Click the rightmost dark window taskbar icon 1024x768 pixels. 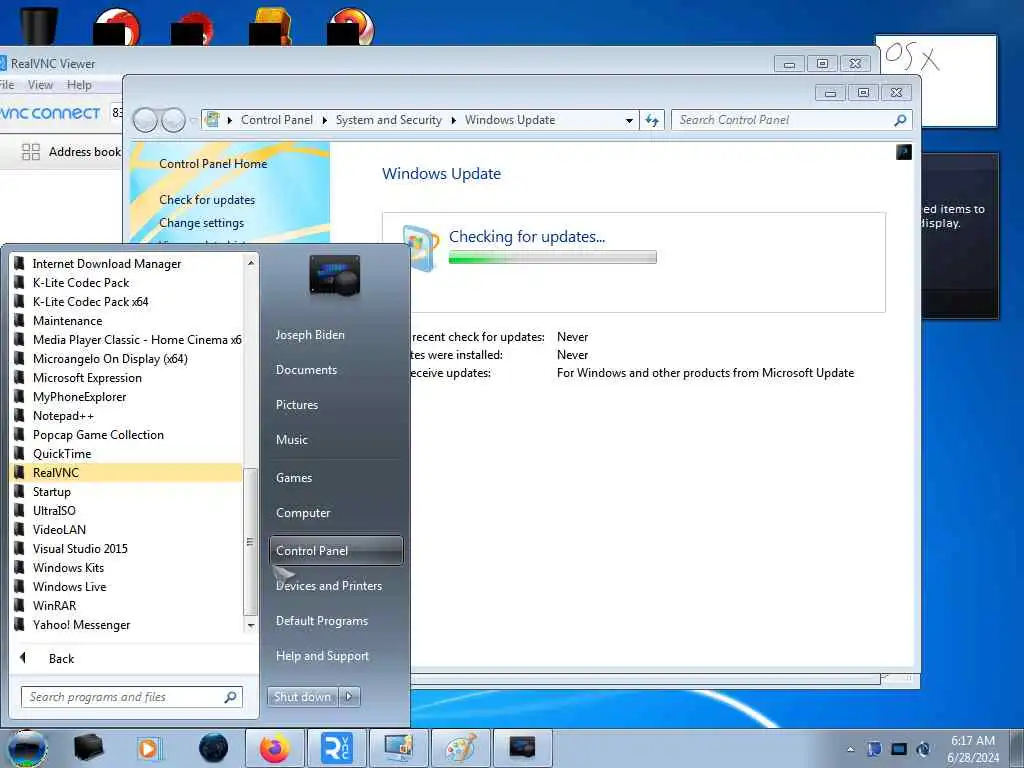point(522,748)
